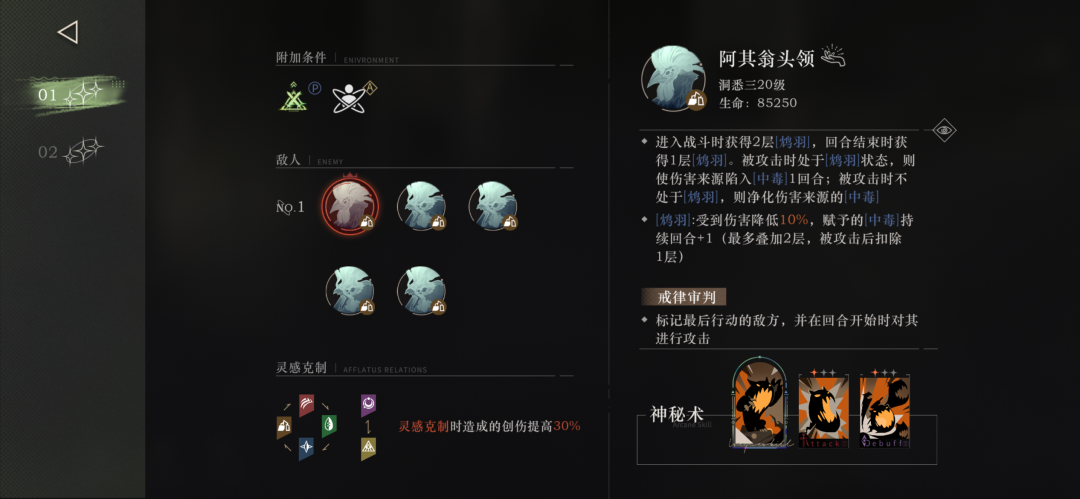
Task: Select the red-highlighted boss enemy portrait
Action: pos(350,204)
